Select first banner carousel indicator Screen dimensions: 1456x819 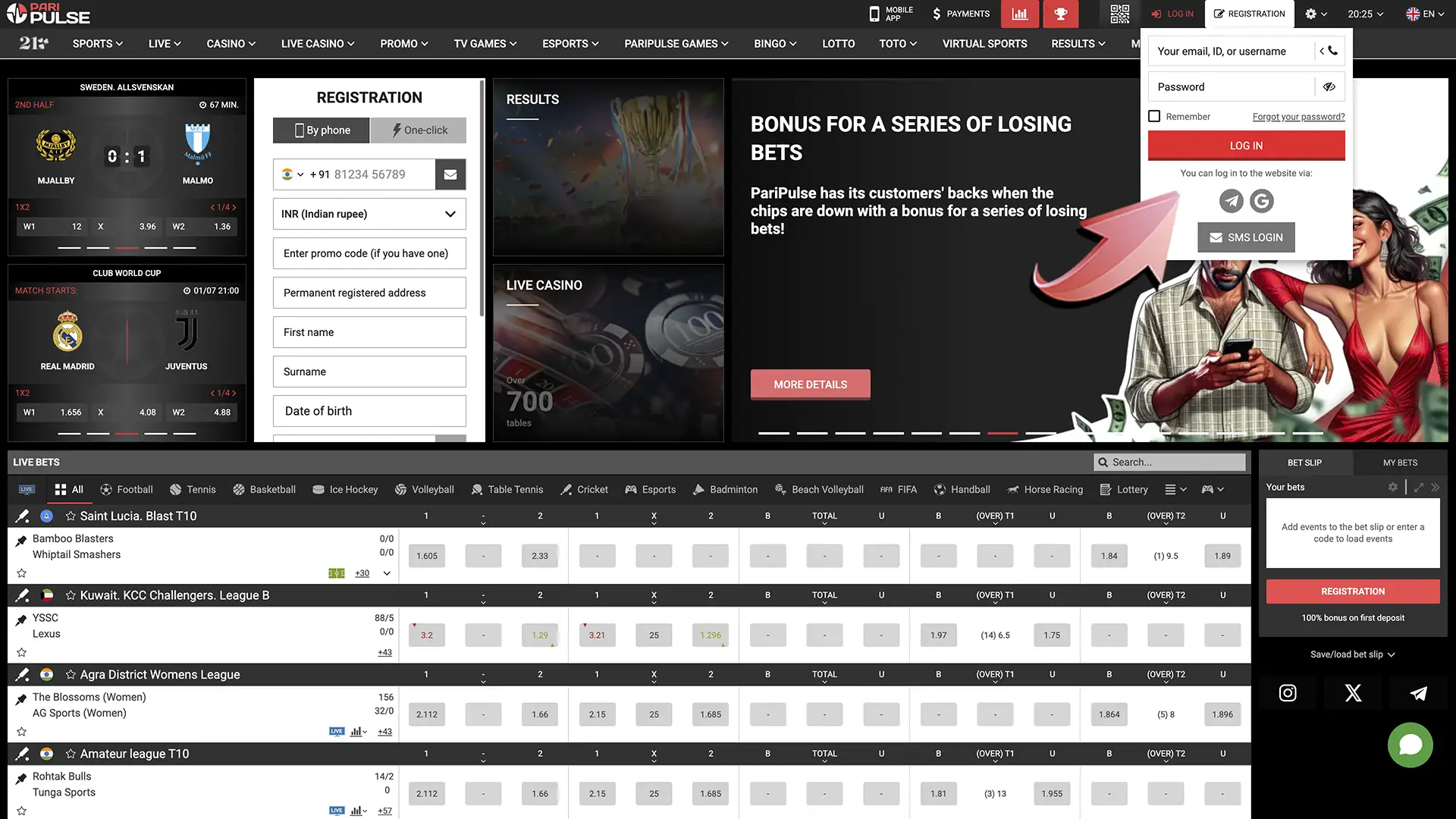click(x=773, y=433)
